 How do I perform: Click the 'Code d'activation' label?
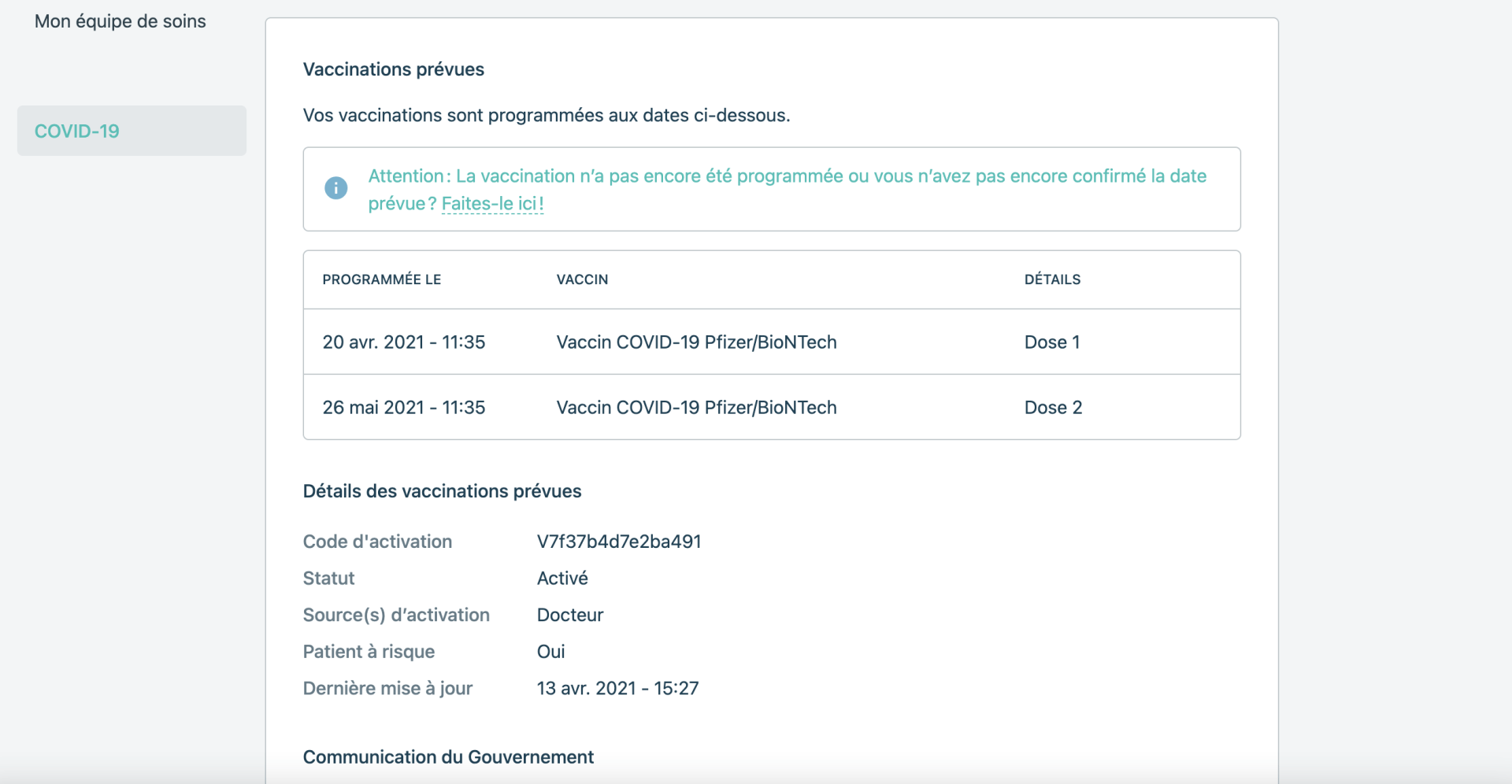pyautogui.click(x=378, y=542)
